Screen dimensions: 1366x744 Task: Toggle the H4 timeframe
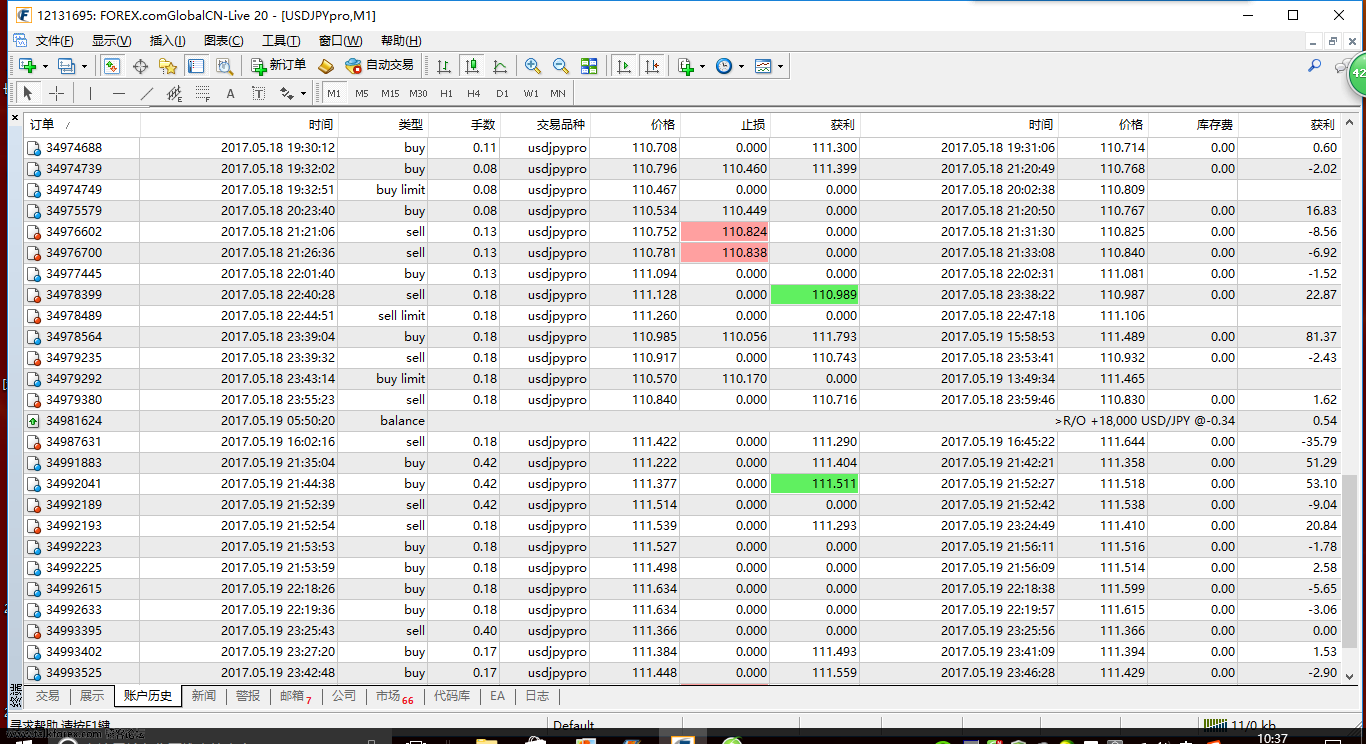(x=474, y=93)
